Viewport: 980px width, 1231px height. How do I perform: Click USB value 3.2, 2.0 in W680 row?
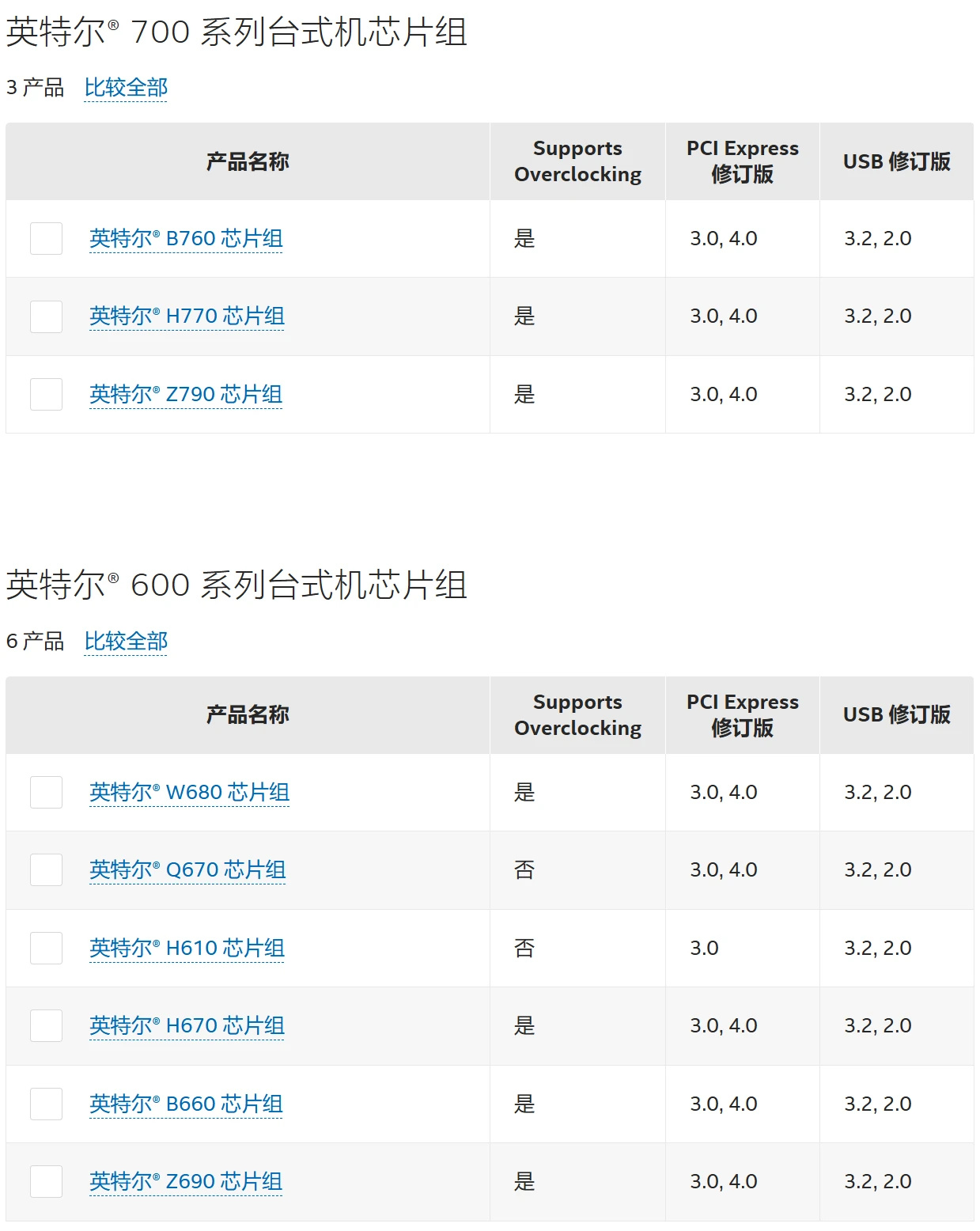878,792
